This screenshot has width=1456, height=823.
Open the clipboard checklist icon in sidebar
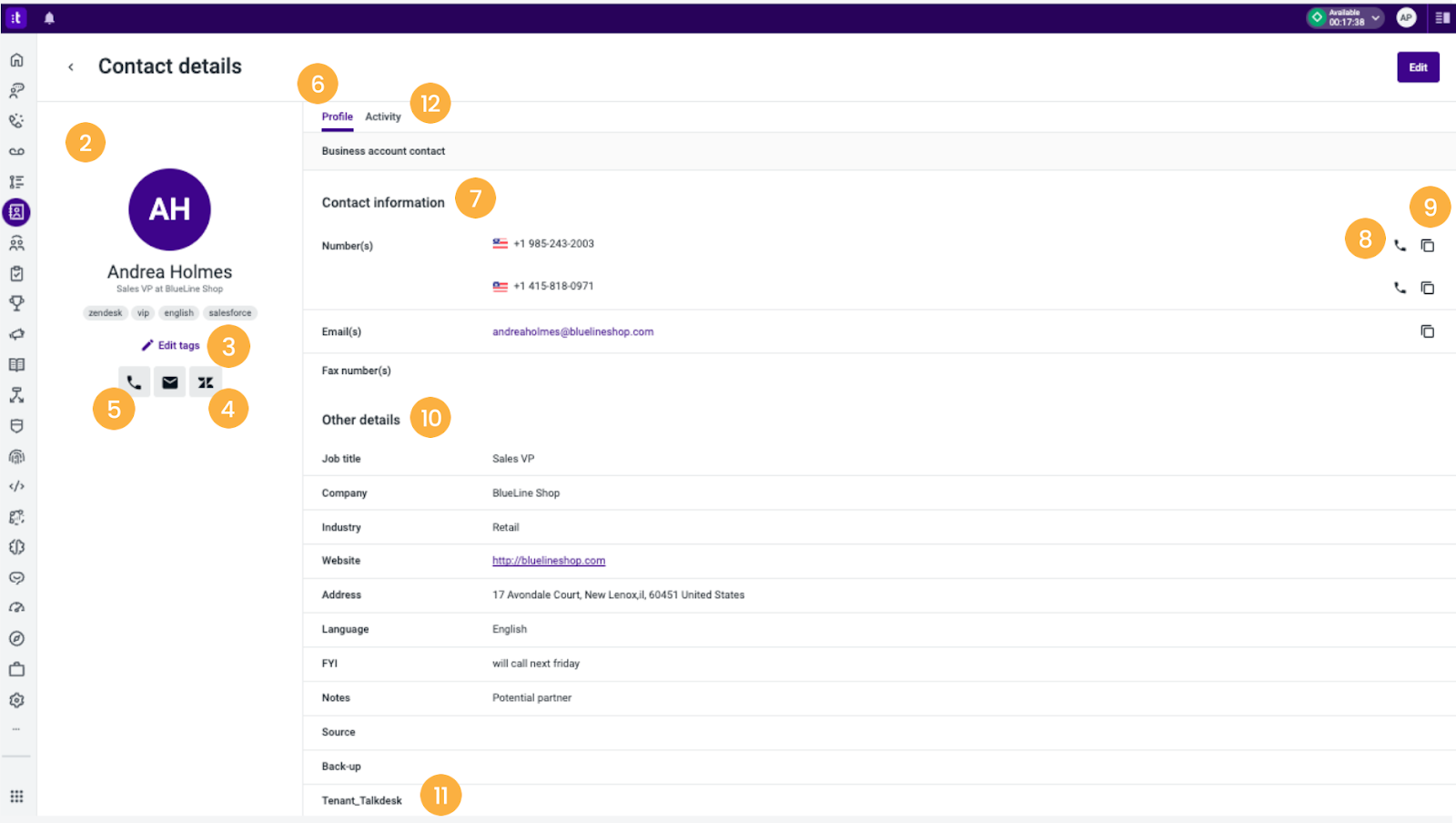click(16, 273)
